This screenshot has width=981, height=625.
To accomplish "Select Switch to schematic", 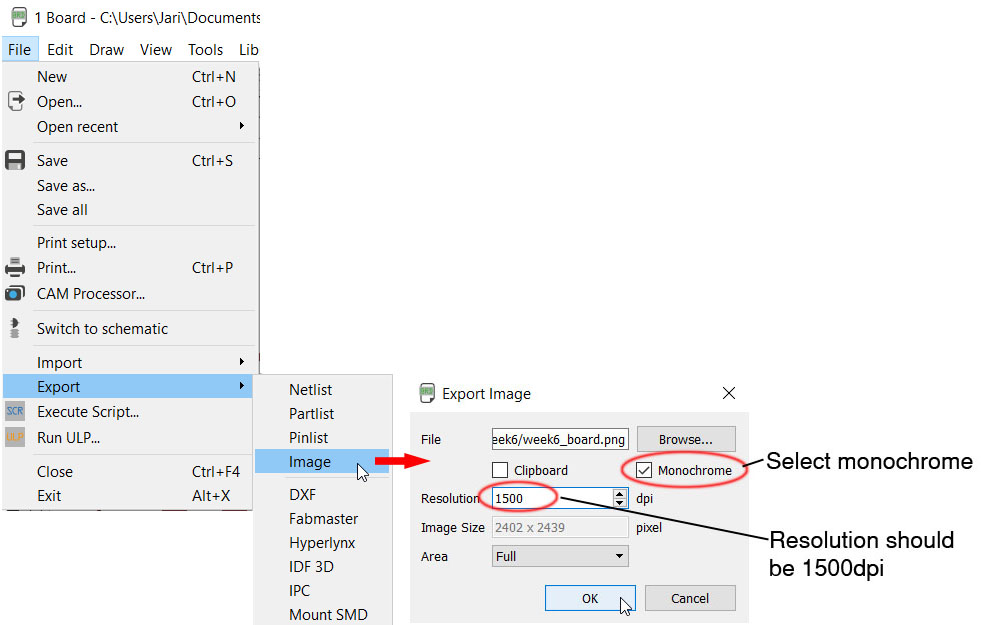I will tap(128, 328).
